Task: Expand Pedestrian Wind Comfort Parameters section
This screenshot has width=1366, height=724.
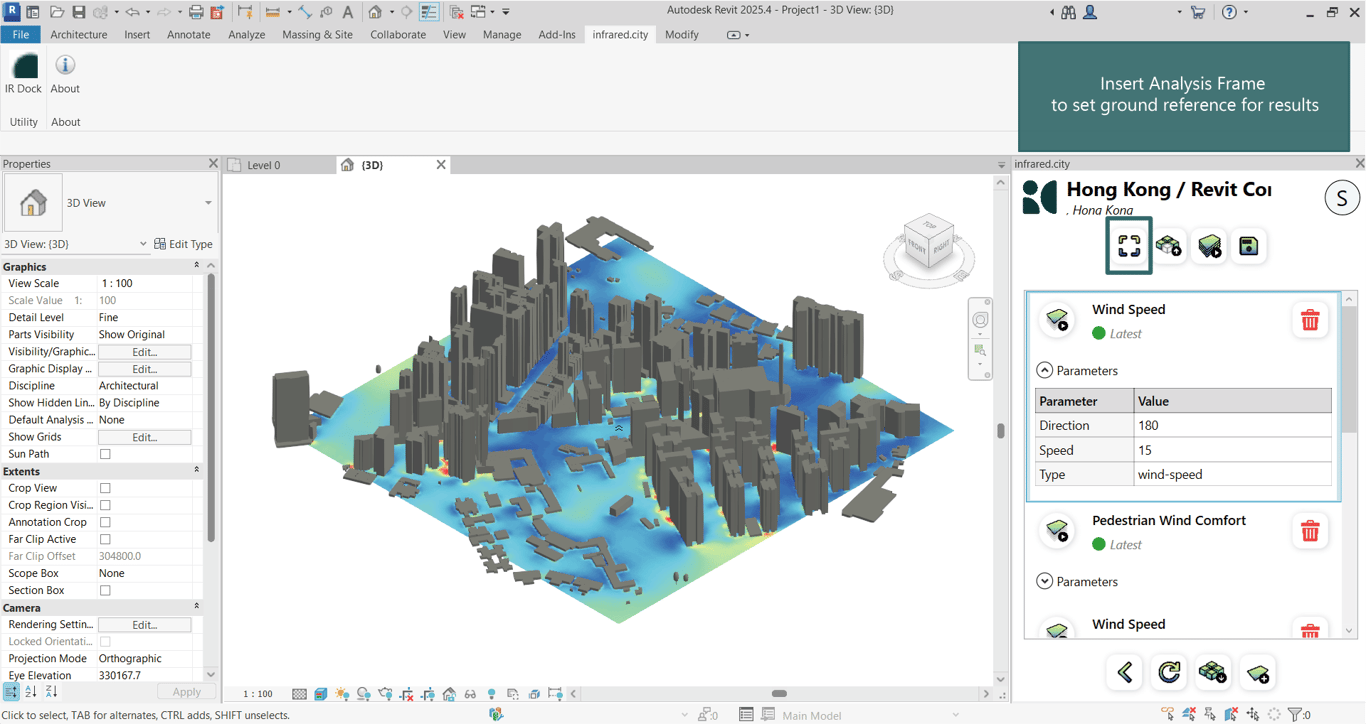Action: tap(1045, 581)
